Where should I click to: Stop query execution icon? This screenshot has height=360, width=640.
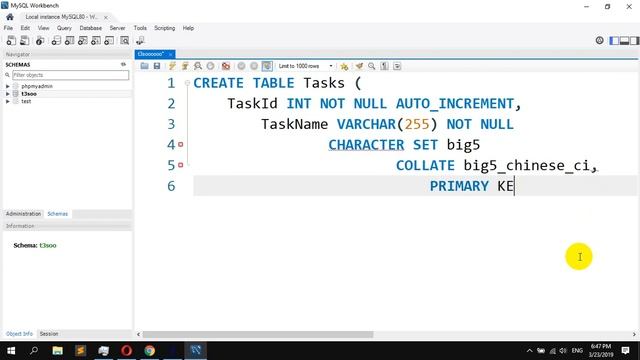click(210, 66)
